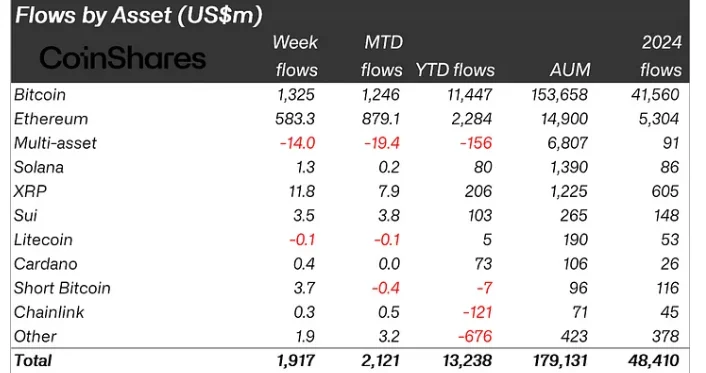Select the total 2024 flows 48,410
Image resolution: width=706 pixels, height=373 pixels.
pos(653,360)
